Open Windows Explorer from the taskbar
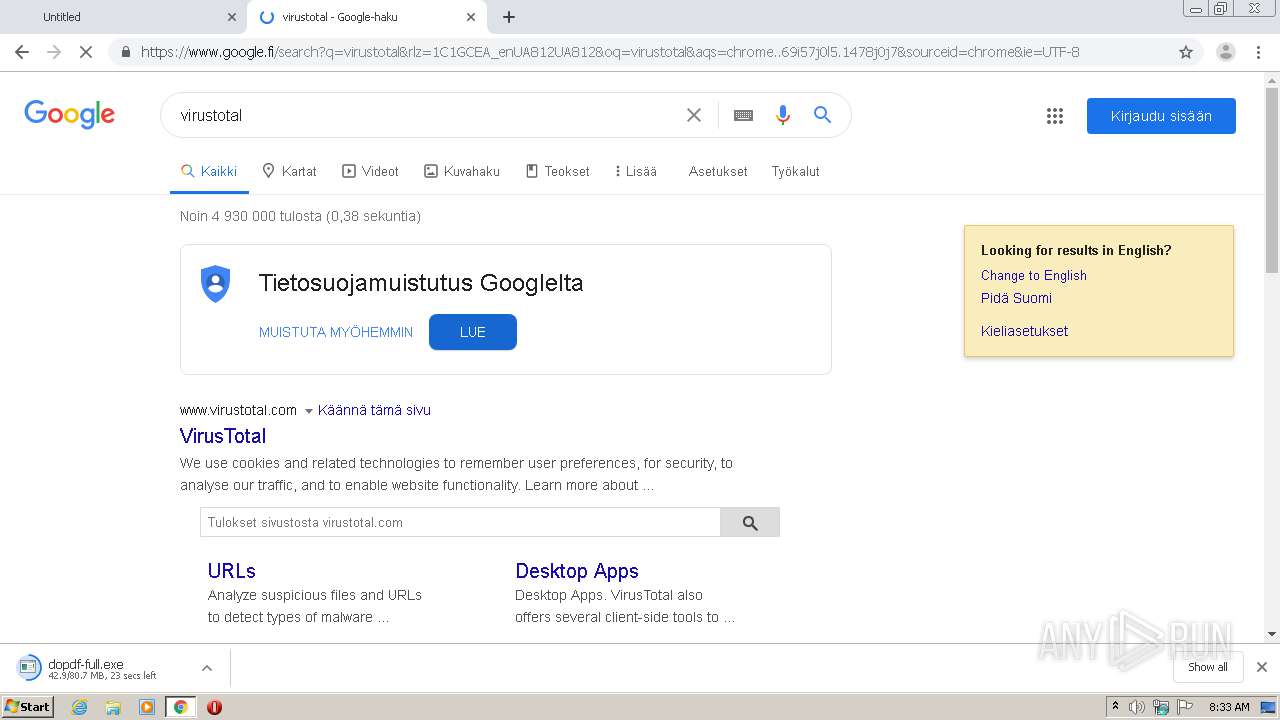 [113, 707]
